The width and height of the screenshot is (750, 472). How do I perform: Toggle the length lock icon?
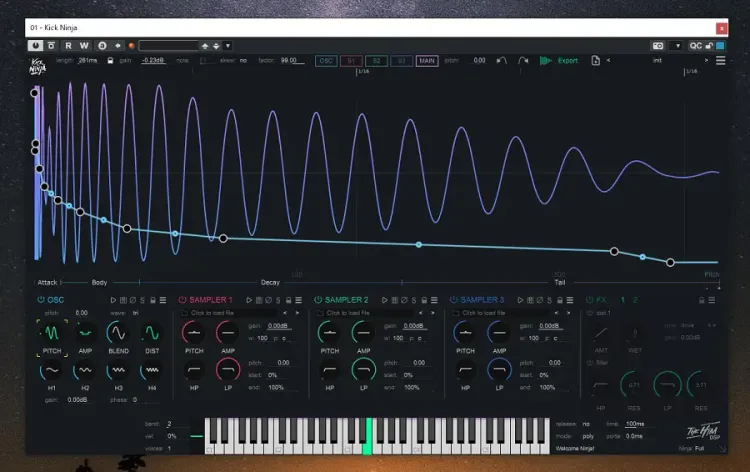tap(110, 61)
